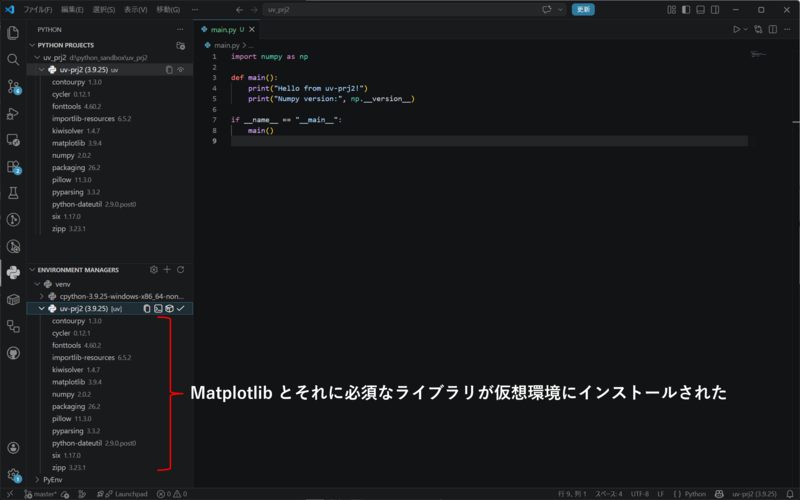Open the Explorer view in the activity bar
The width and height of the screenshot is (800, 500).
pos(13,33)
